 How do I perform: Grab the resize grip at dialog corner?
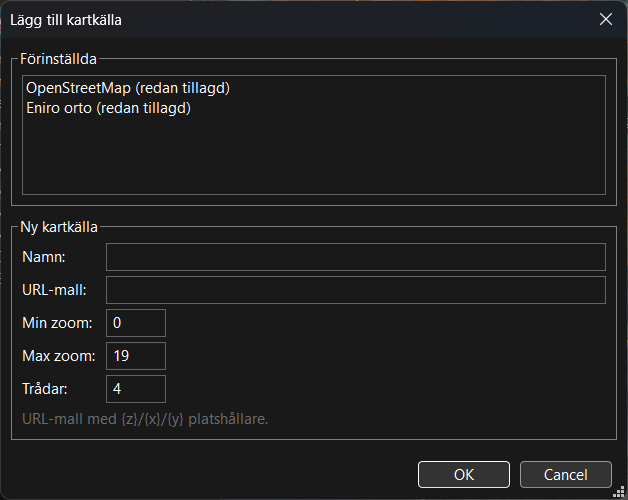pyautogui.click(x=619, y=491)
